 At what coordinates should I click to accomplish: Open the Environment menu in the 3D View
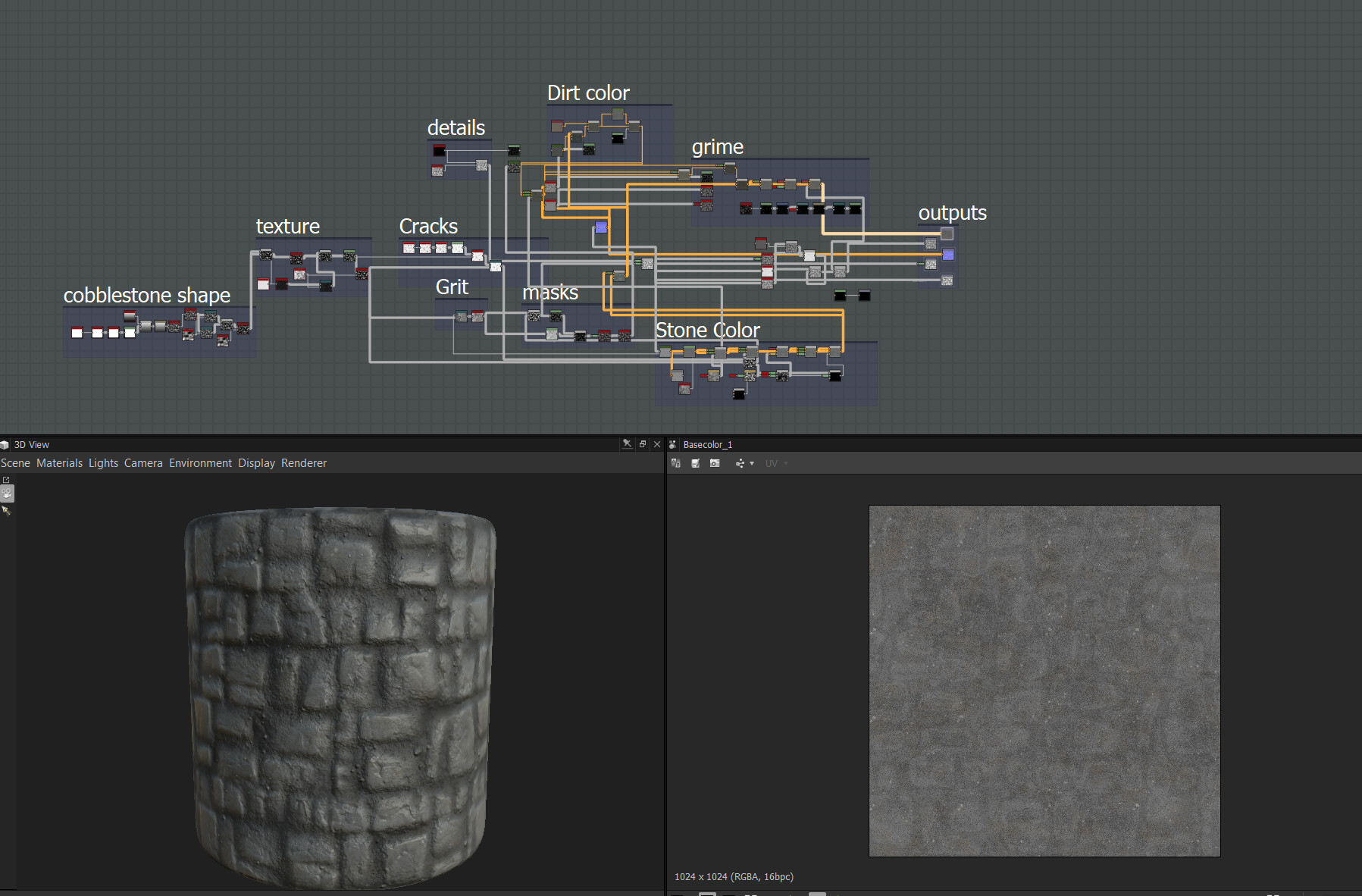click(x=200, y=463)
